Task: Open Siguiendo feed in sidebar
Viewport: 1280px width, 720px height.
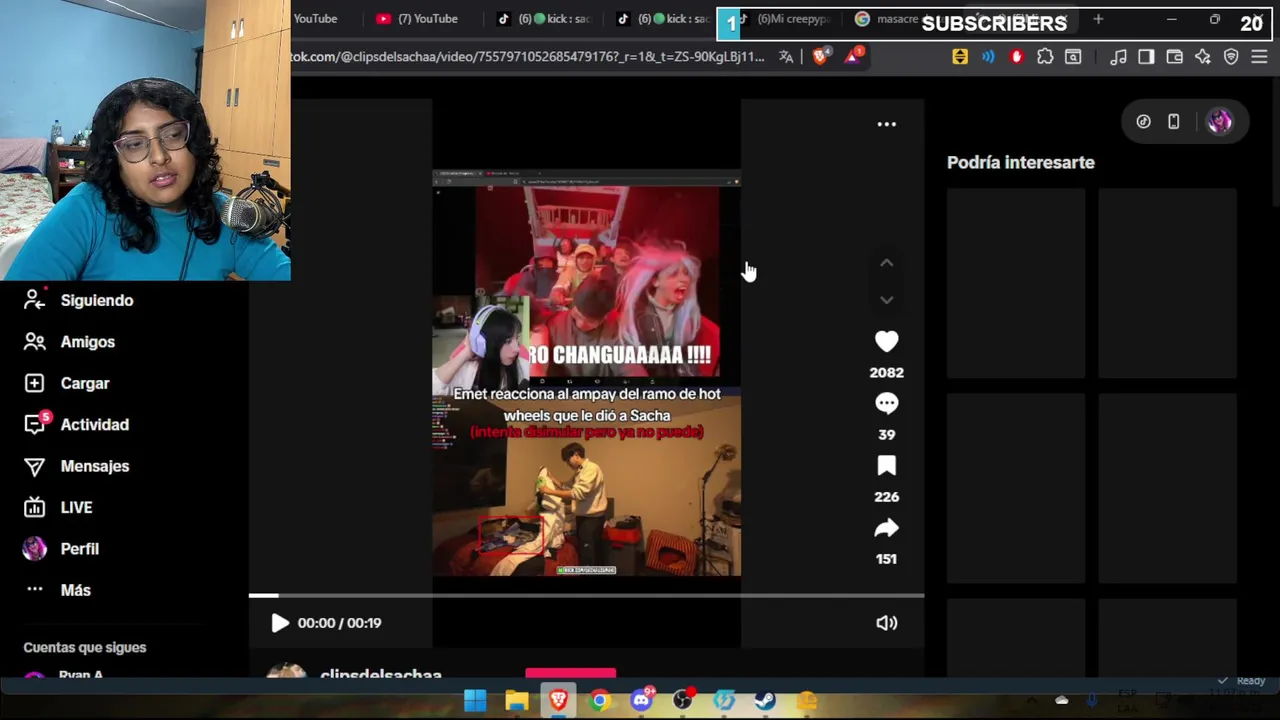Action: click(97, 300)
